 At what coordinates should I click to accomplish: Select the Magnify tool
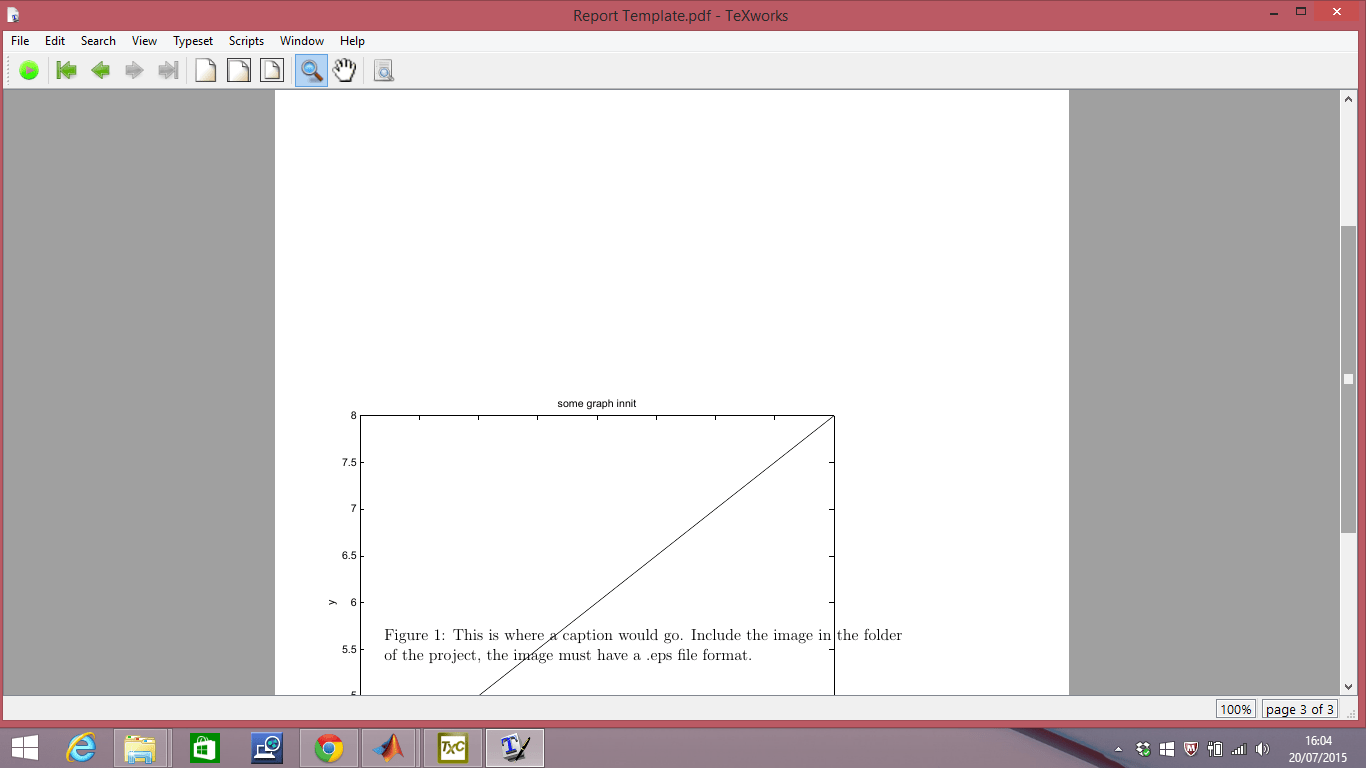[x=312, y=70]
